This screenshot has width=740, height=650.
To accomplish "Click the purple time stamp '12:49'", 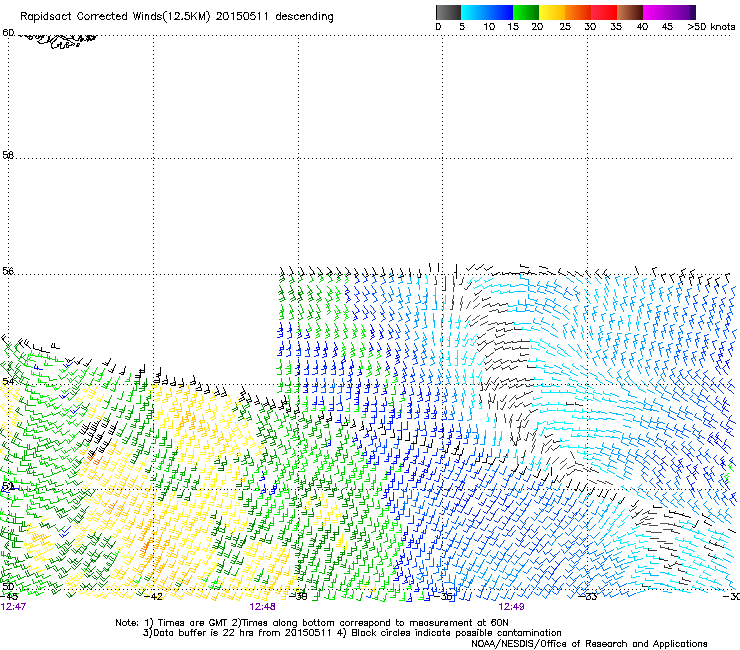I will click(x=511, y=607).
